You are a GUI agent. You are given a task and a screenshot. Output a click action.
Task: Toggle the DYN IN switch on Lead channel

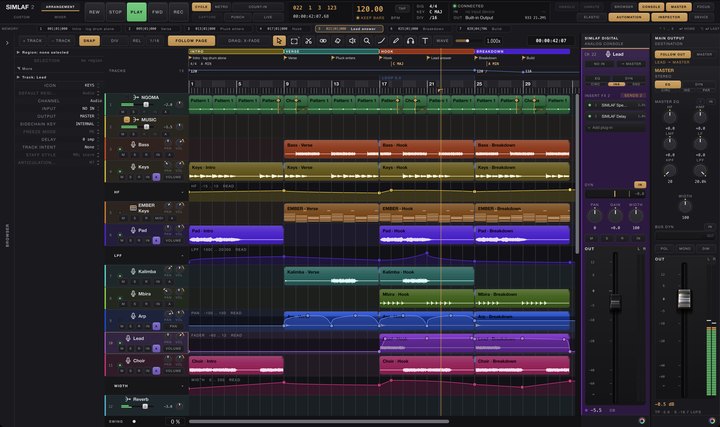point(640,185)
